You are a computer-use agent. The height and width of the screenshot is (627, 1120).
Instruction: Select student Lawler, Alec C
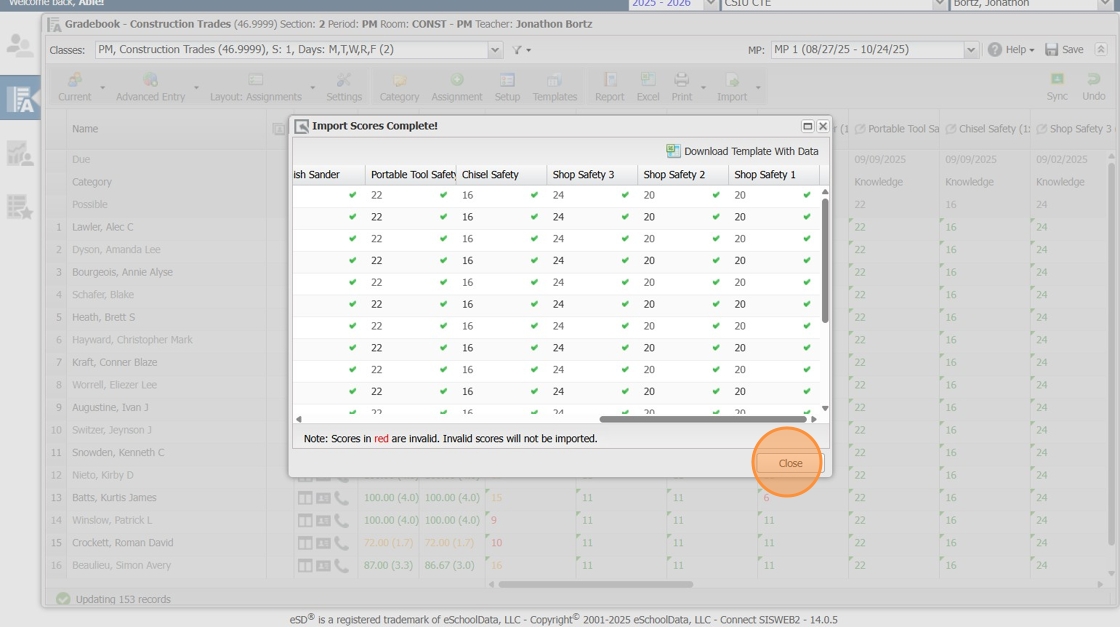[x=103, y=227]
